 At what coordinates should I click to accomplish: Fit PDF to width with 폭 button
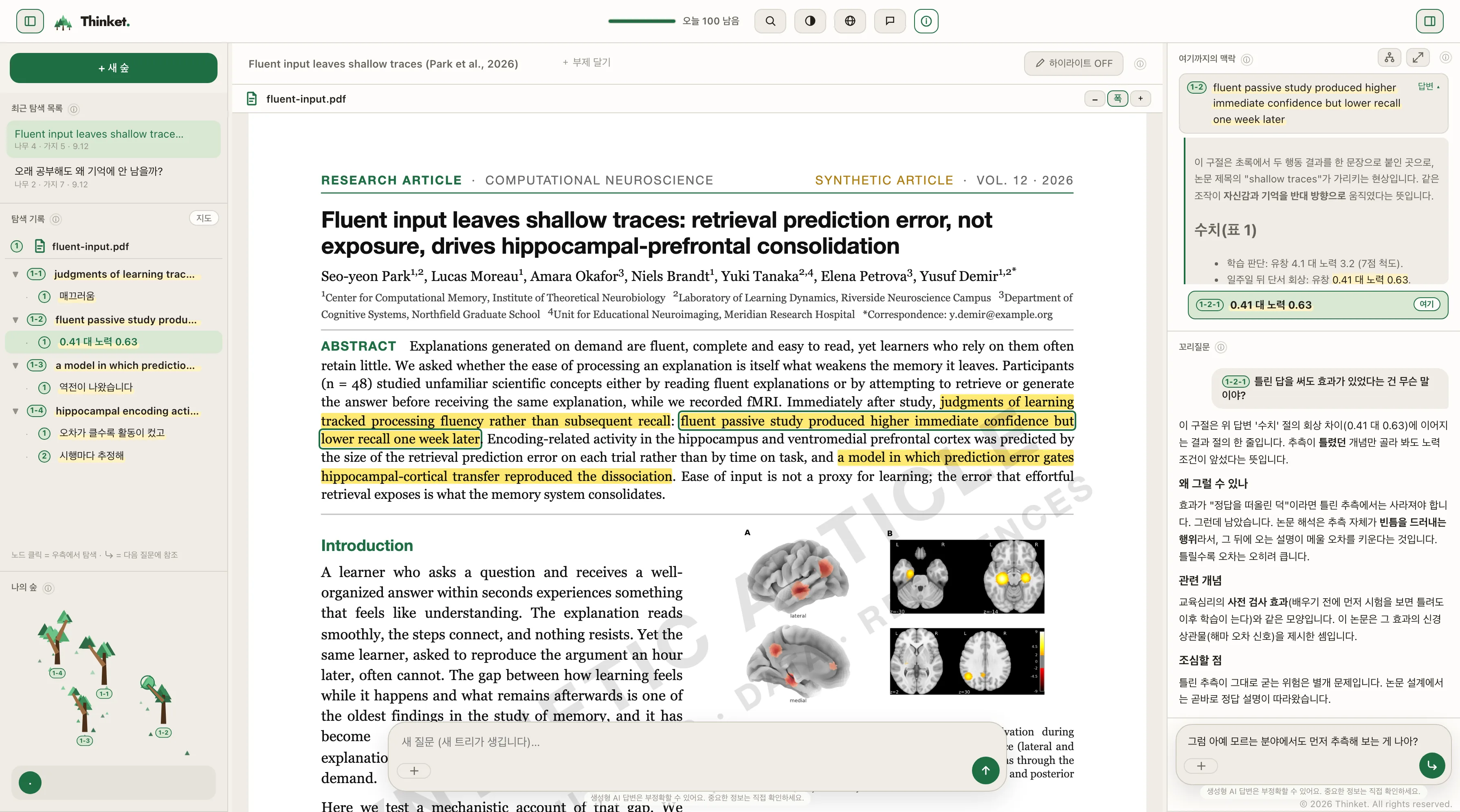click(x=1117, y=99)
